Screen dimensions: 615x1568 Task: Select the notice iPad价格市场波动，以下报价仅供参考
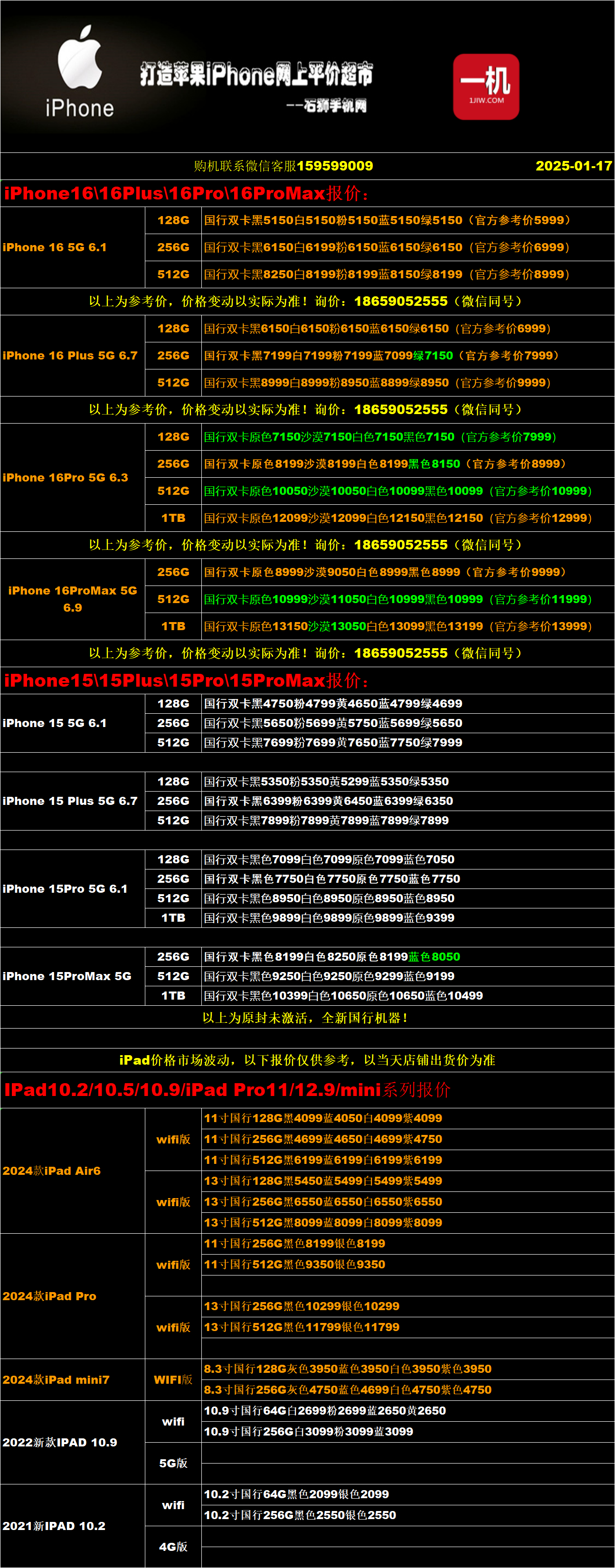(x=308, y=1060)
